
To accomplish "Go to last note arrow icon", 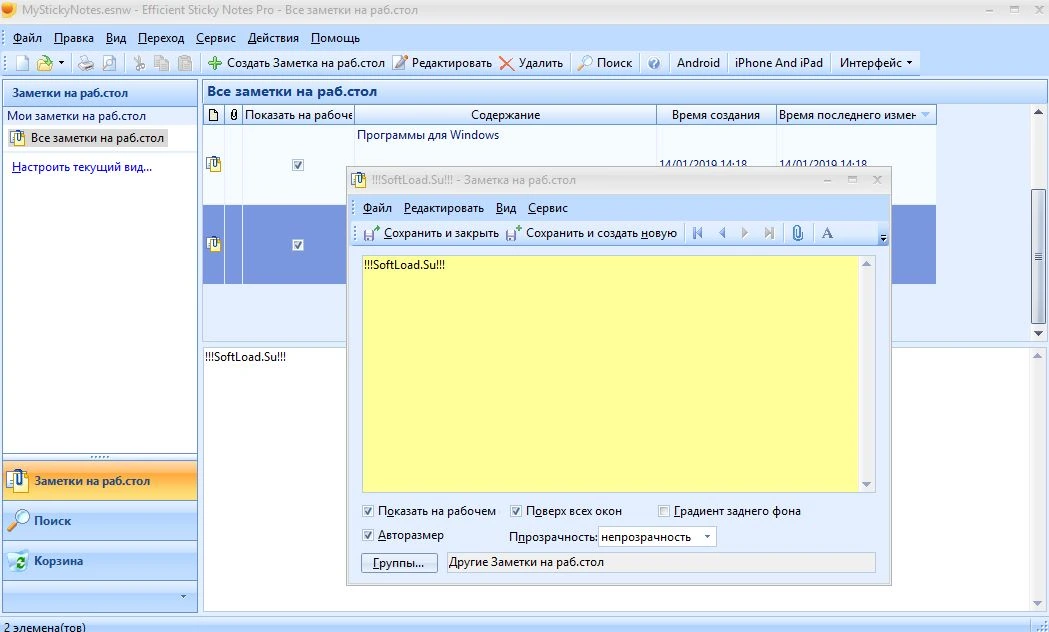I will pos(769,233).
